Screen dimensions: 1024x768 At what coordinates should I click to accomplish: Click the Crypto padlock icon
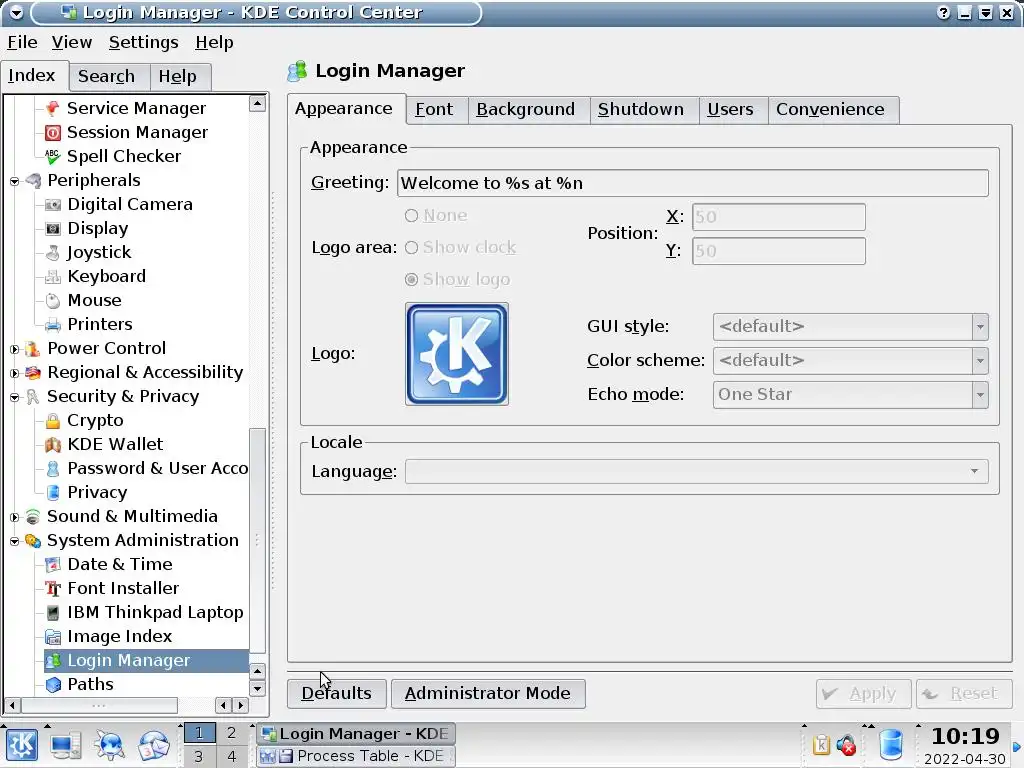click(53, 421)
